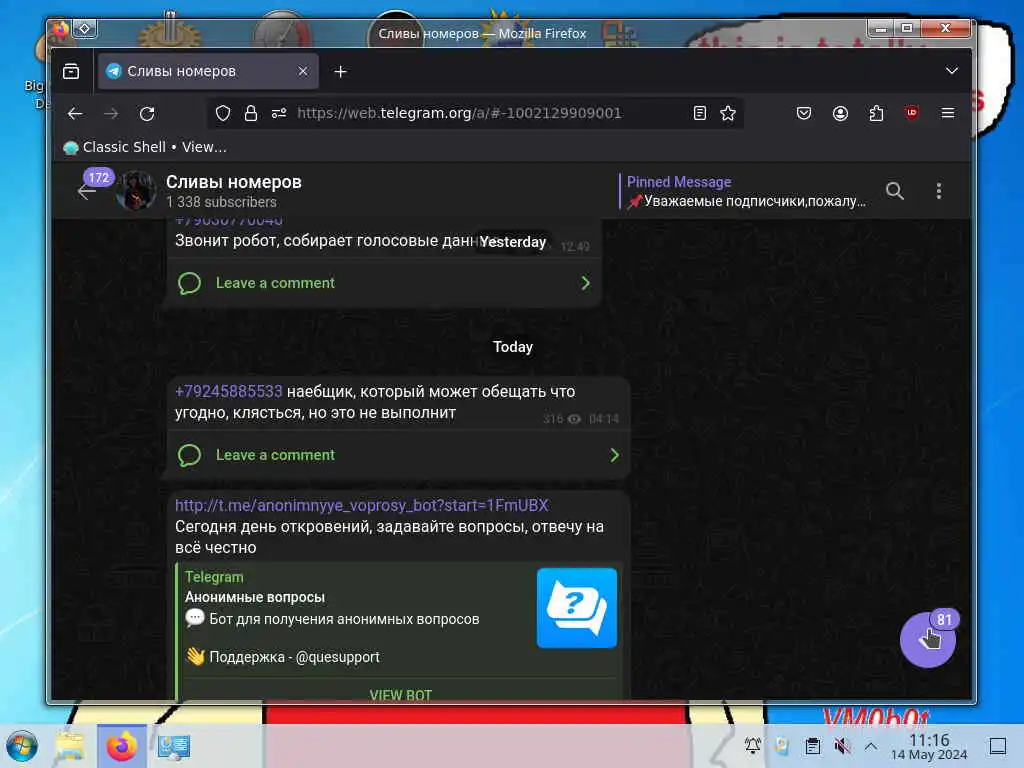
Task: Click the Yesterday date label
Action: coord(513,242)
